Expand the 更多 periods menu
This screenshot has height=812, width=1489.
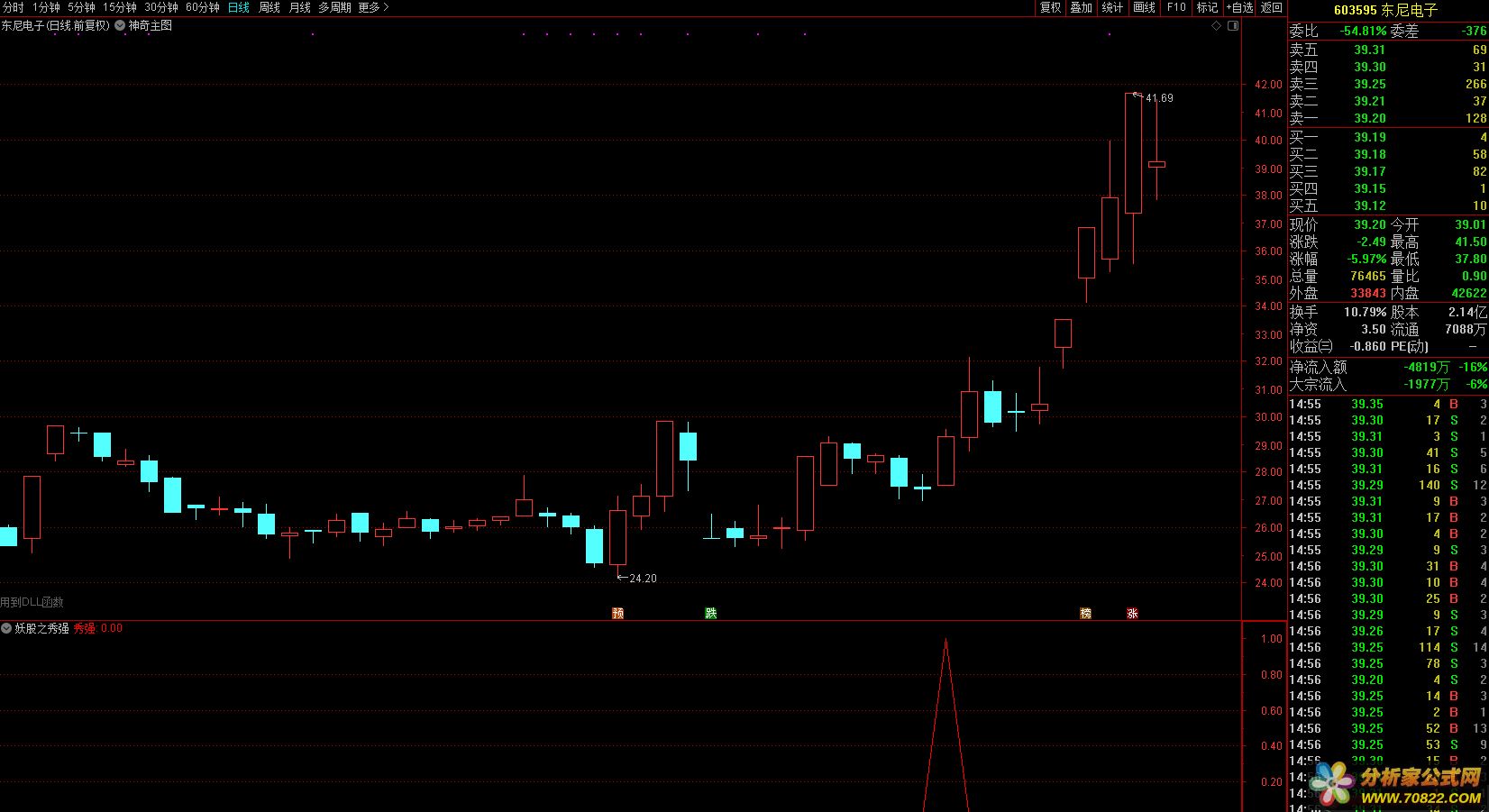[x=373, y=7]
